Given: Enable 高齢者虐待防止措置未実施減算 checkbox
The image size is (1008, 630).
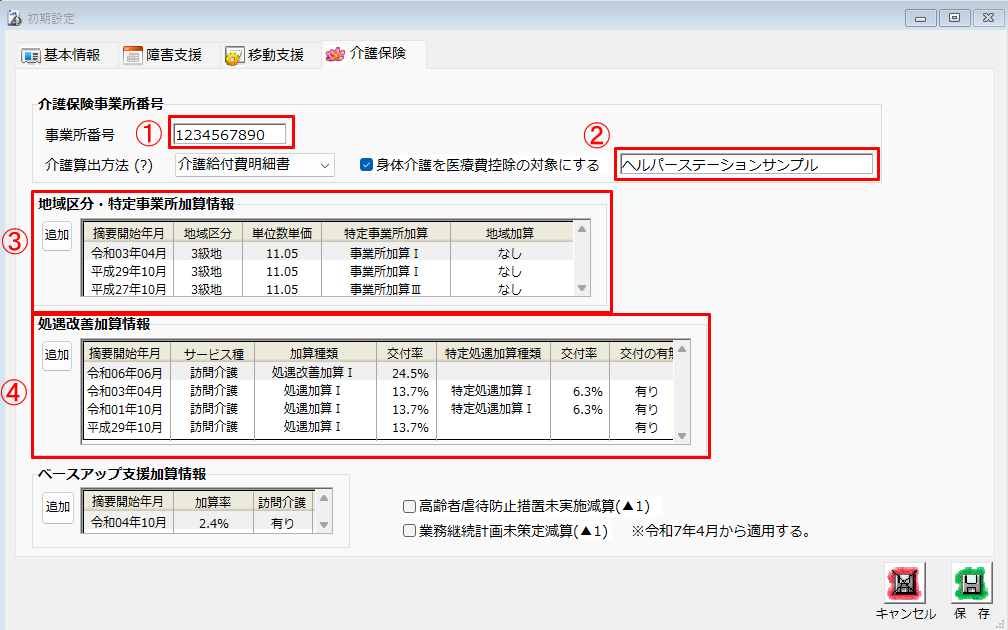Looking at the screenshot, I should point(409,507).
